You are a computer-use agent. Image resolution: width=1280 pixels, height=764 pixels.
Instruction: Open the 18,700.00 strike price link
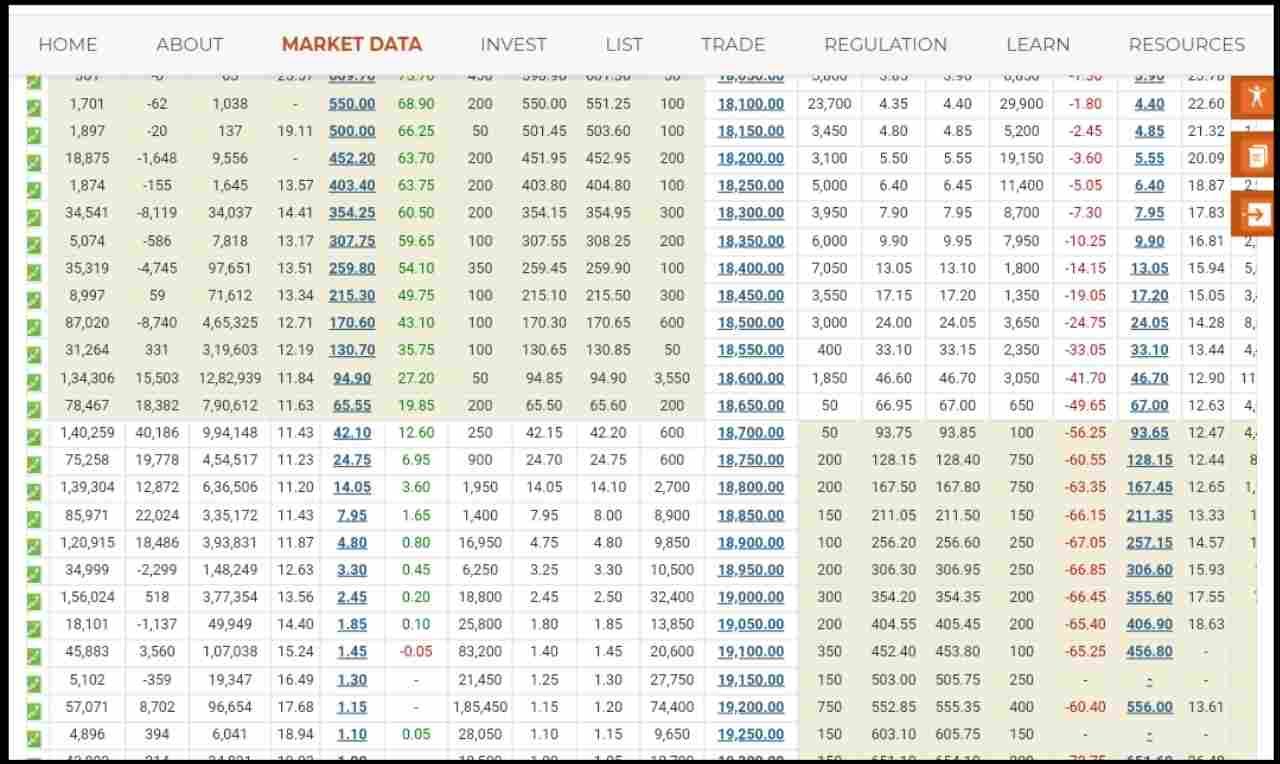pos(751,433)
